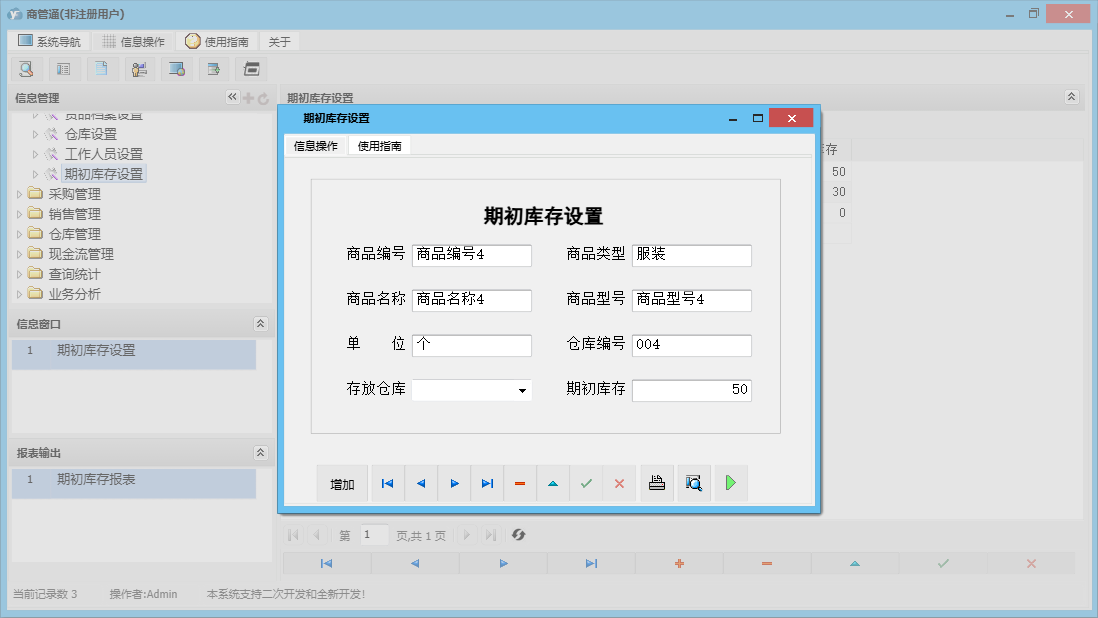Collapse the 信息窗口 panel
This screenshot has height=618, width=1098.
(260, 323)
